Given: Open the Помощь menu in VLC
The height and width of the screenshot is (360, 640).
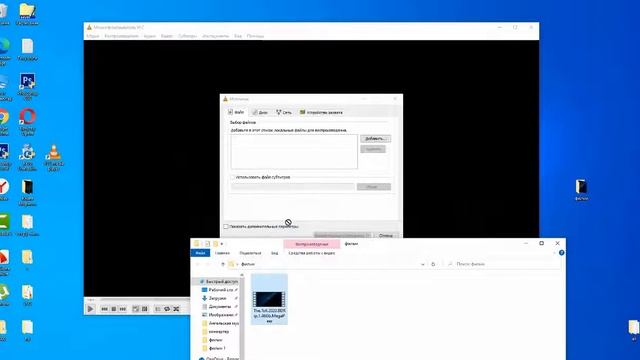Looking at the screenshot, I should pyautogui.click(x=256, y=36).
